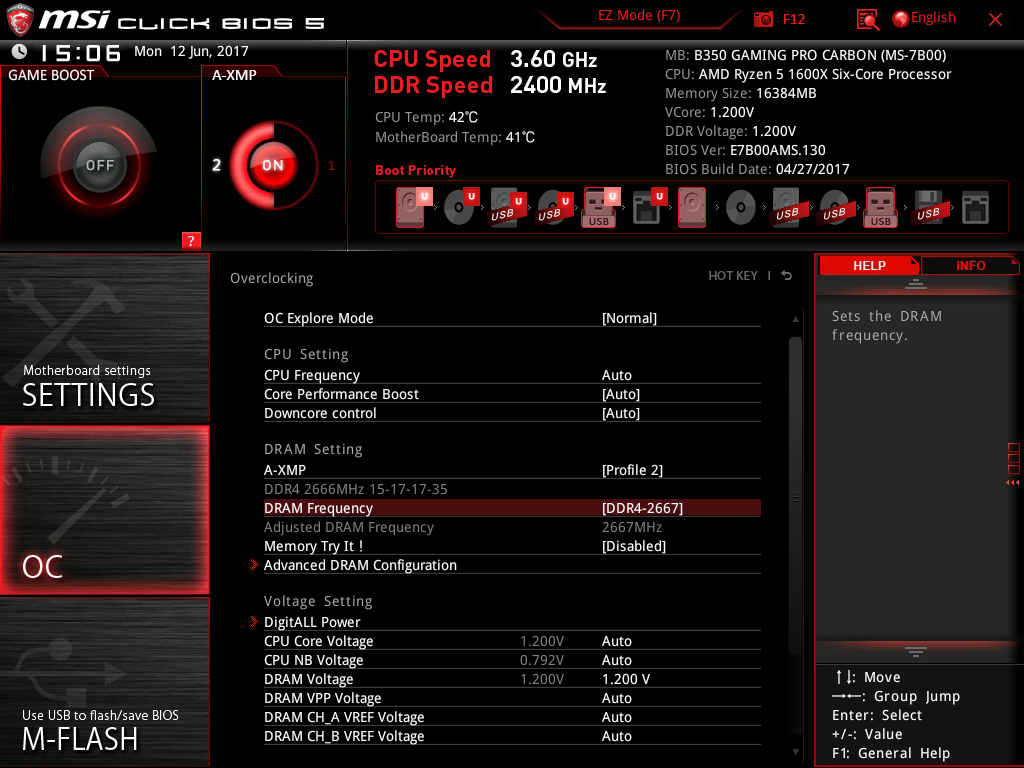Screen dimensions: 1024x768
Task: Click Adjusted DRAM Frequency 2667MHz row
Action: point(512,526)
